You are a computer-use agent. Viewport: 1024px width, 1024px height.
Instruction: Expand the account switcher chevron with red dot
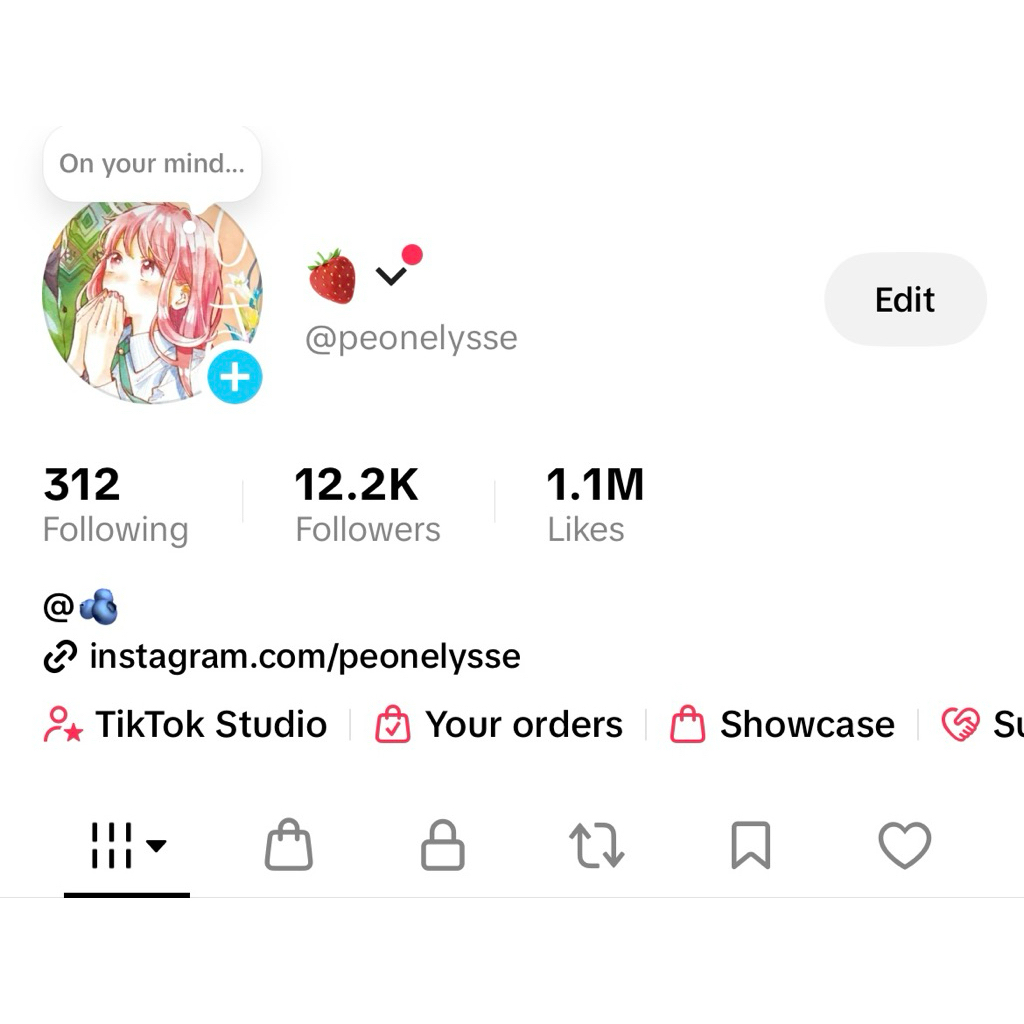394,272
